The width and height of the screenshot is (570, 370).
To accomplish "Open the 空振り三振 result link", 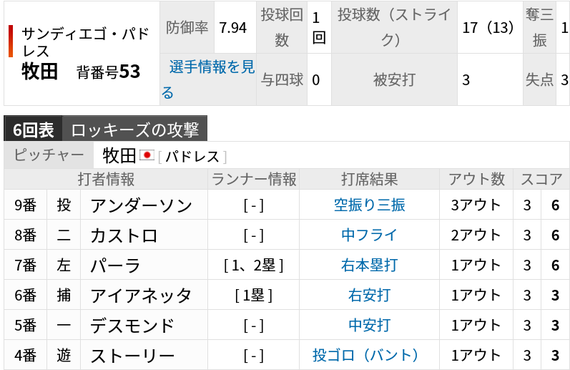I will coord(369,205).
